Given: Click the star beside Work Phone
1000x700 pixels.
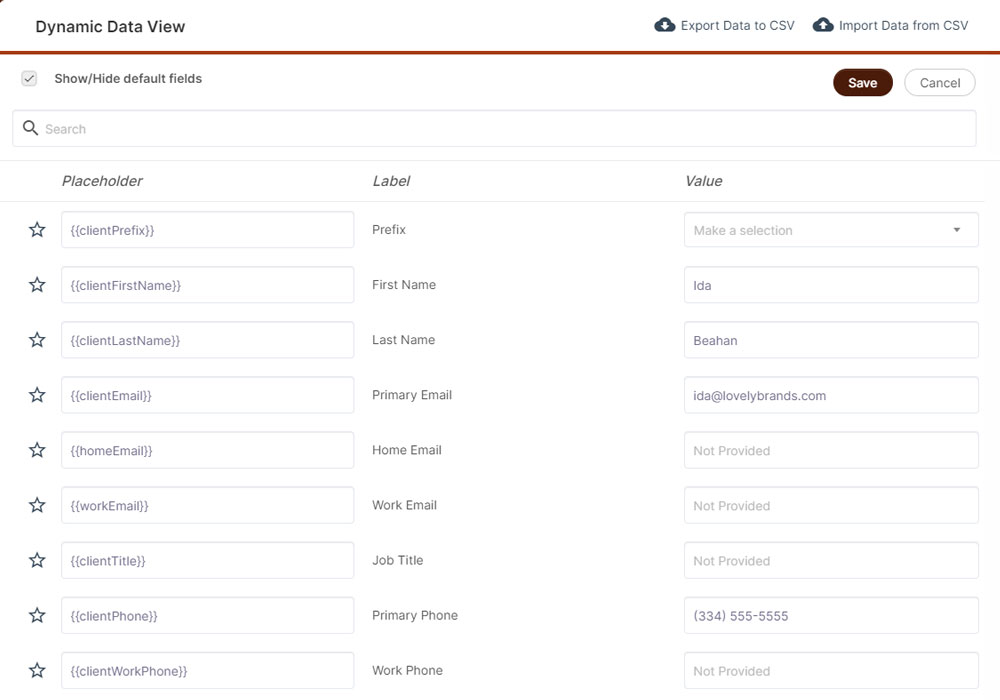Looking at the screenshot, I should pos(37,670).
